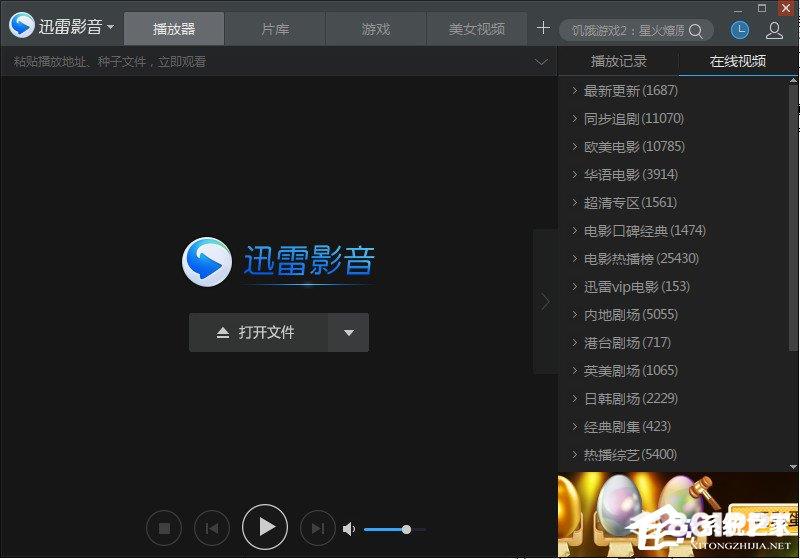Click the 打开文件 button
The image size is (800, 559).
point(259,333)
